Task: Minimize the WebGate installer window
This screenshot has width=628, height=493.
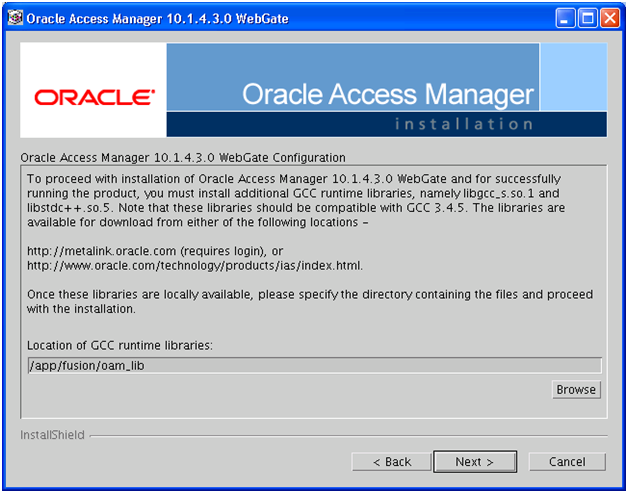Action: (565, 18)
